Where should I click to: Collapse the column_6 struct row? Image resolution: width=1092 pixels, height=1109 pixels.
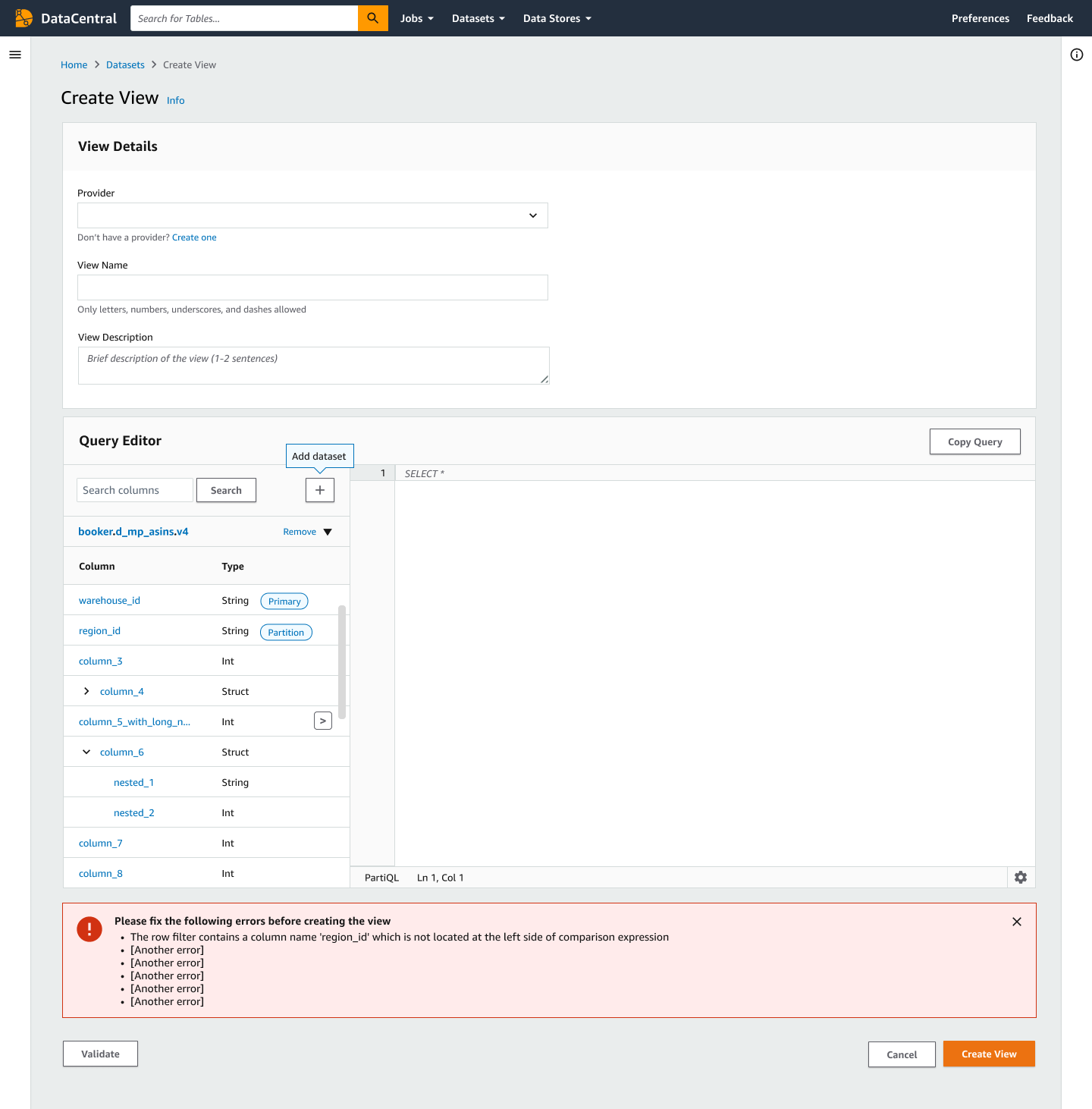pyautogui.click(x=86, y=752)
